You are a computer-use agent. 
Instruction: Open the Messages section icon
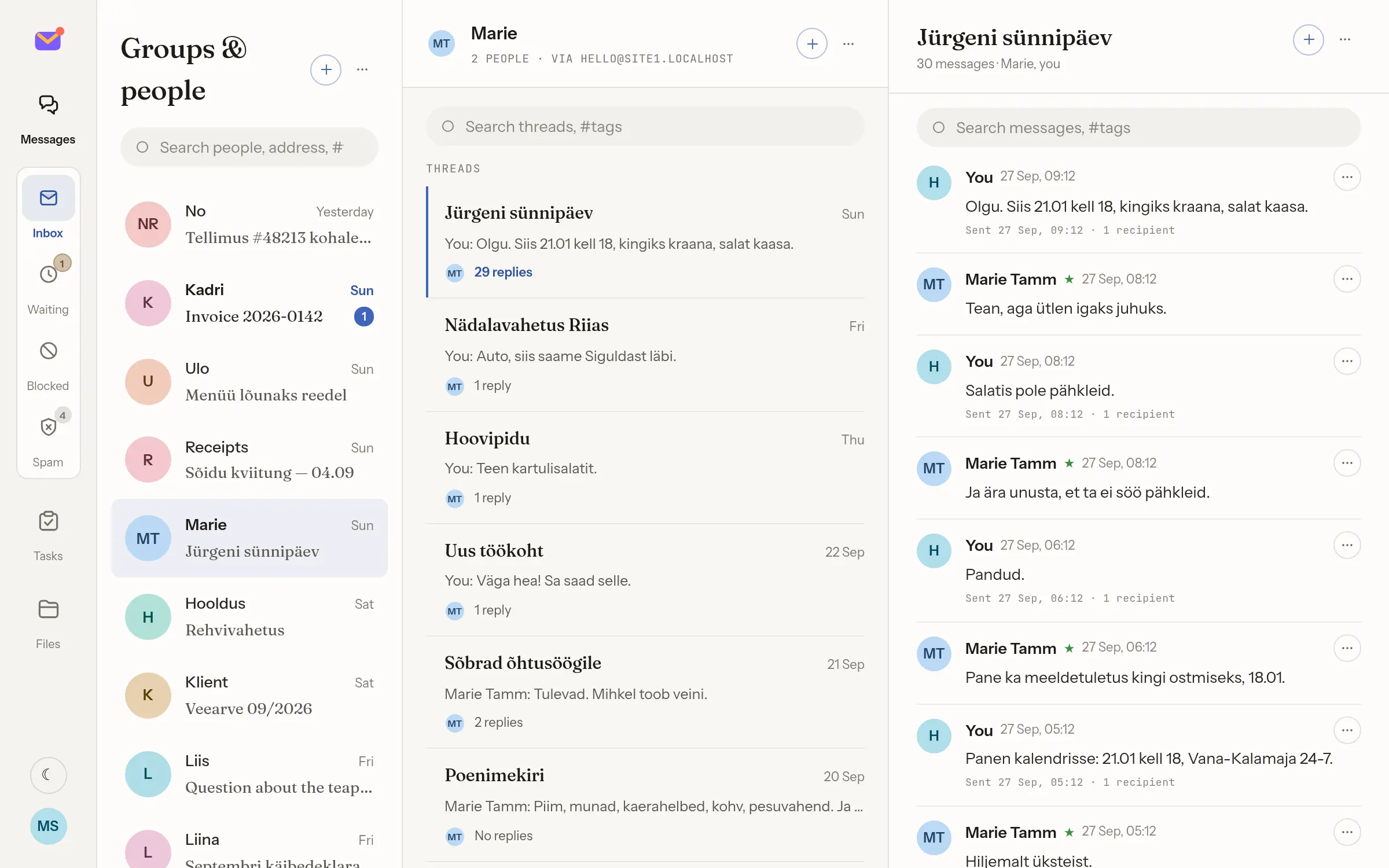(48, 105)
